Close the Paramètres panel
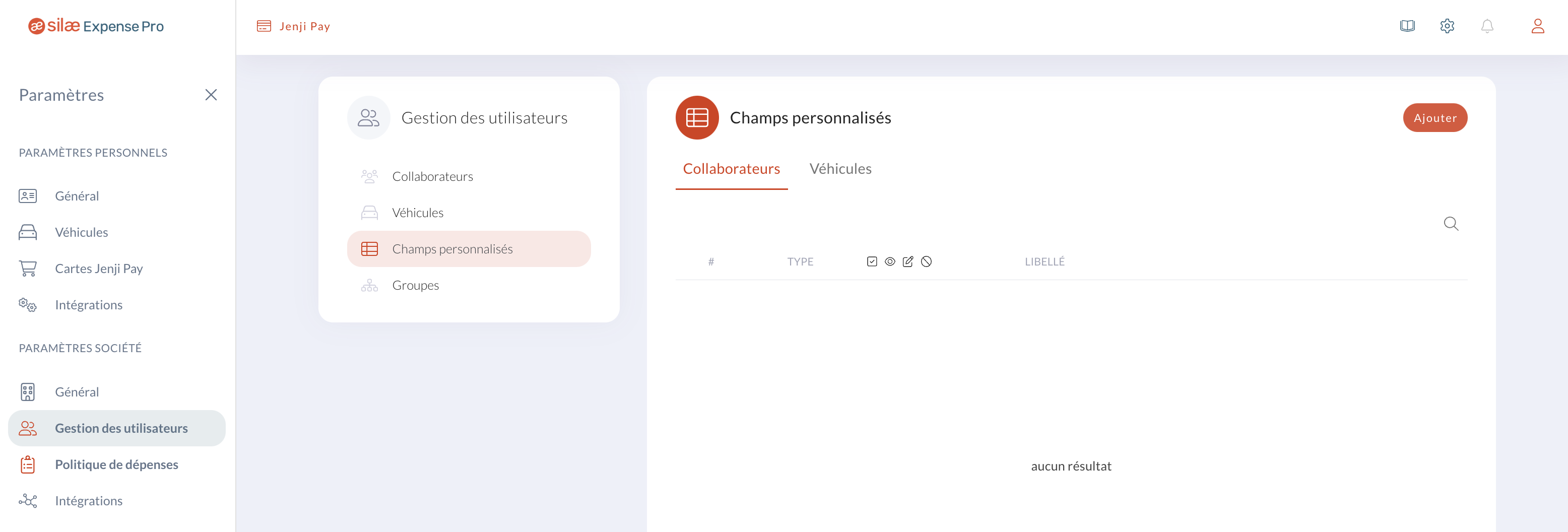The height and width of the screenshot is (532, 1568). [x=211, y=95]
